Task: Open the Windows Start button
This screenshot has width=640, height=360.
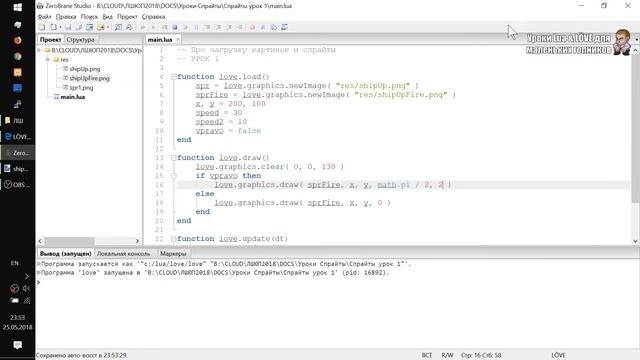Action: tap(18, 7)
